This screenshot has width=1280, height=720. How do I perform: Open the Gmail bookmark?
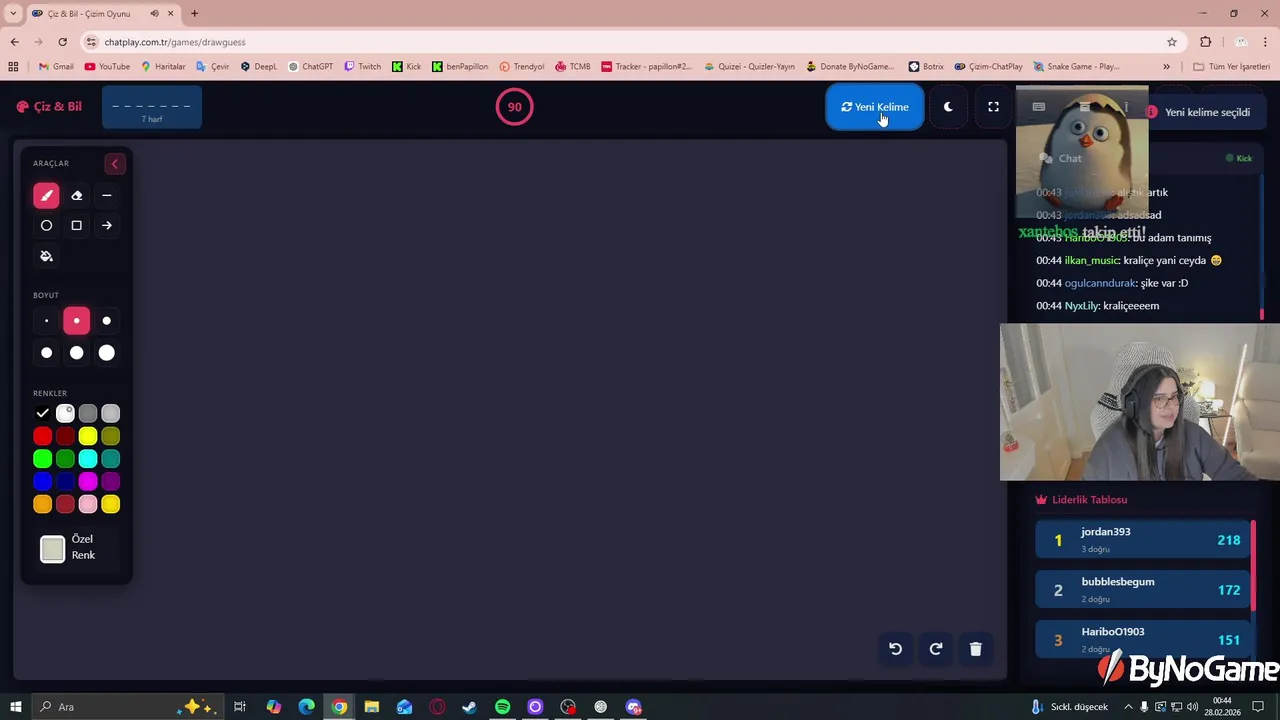tap(56, 67)
